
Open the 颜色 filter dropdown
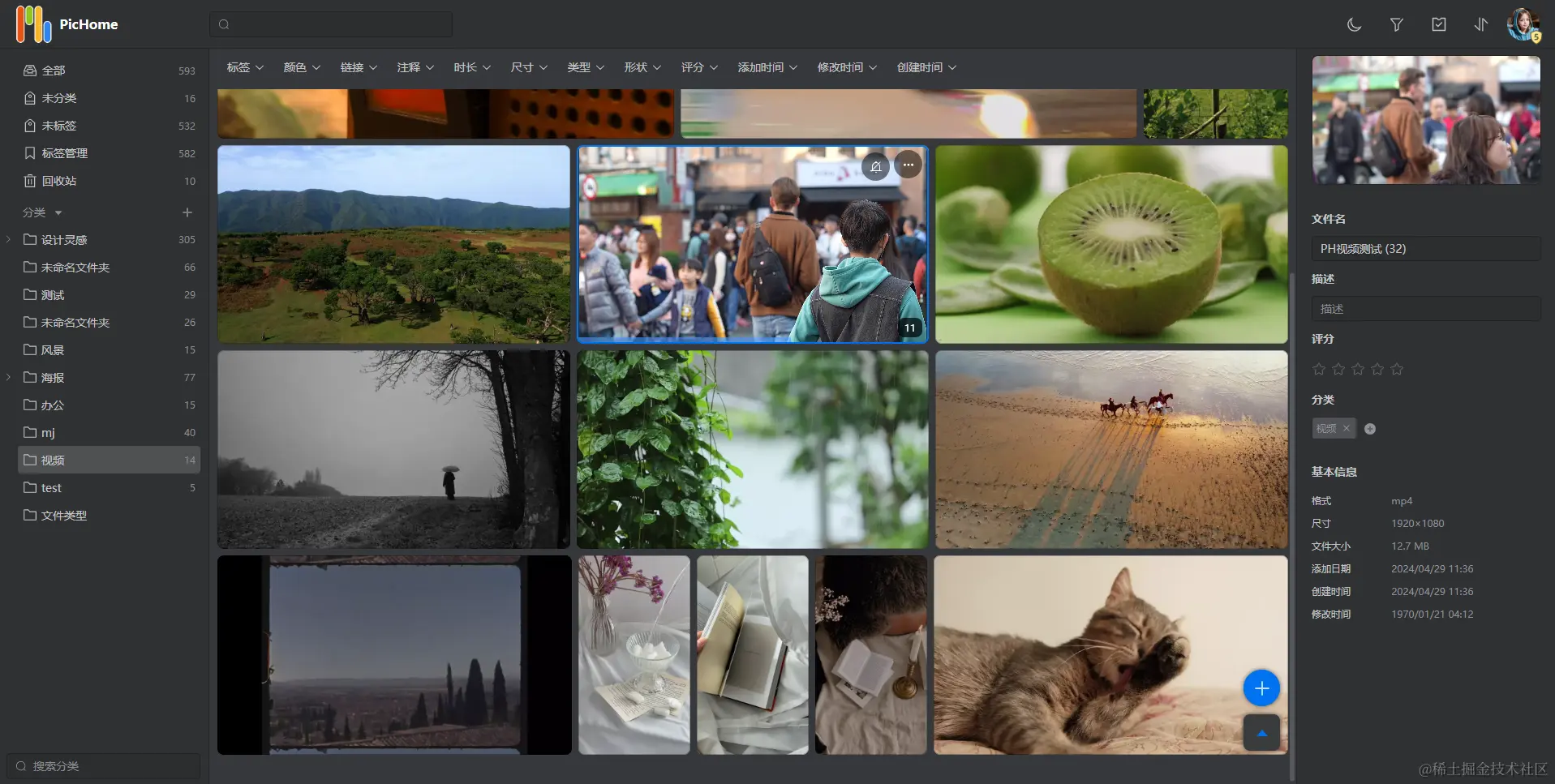click(302, 67)
